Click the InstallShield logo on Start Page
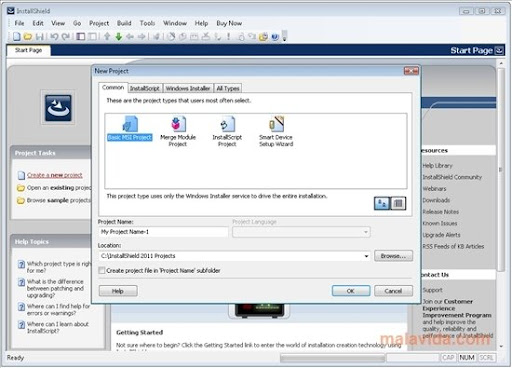Screen dimensions: 512x368 click(58, 108)
